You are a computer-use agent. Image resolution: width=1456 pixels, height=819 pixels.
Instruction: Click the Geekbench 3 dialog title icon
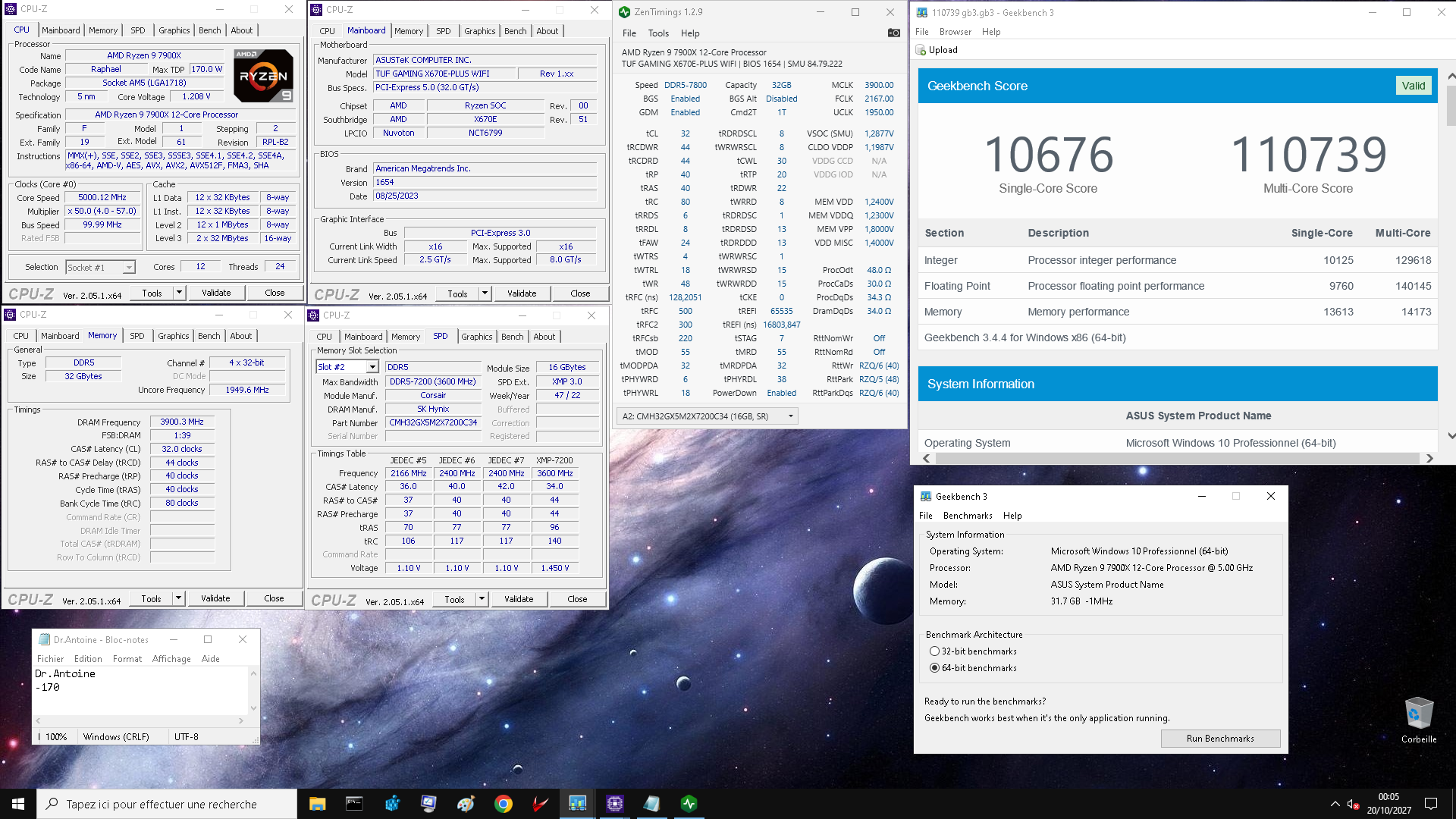pos(926,496)
